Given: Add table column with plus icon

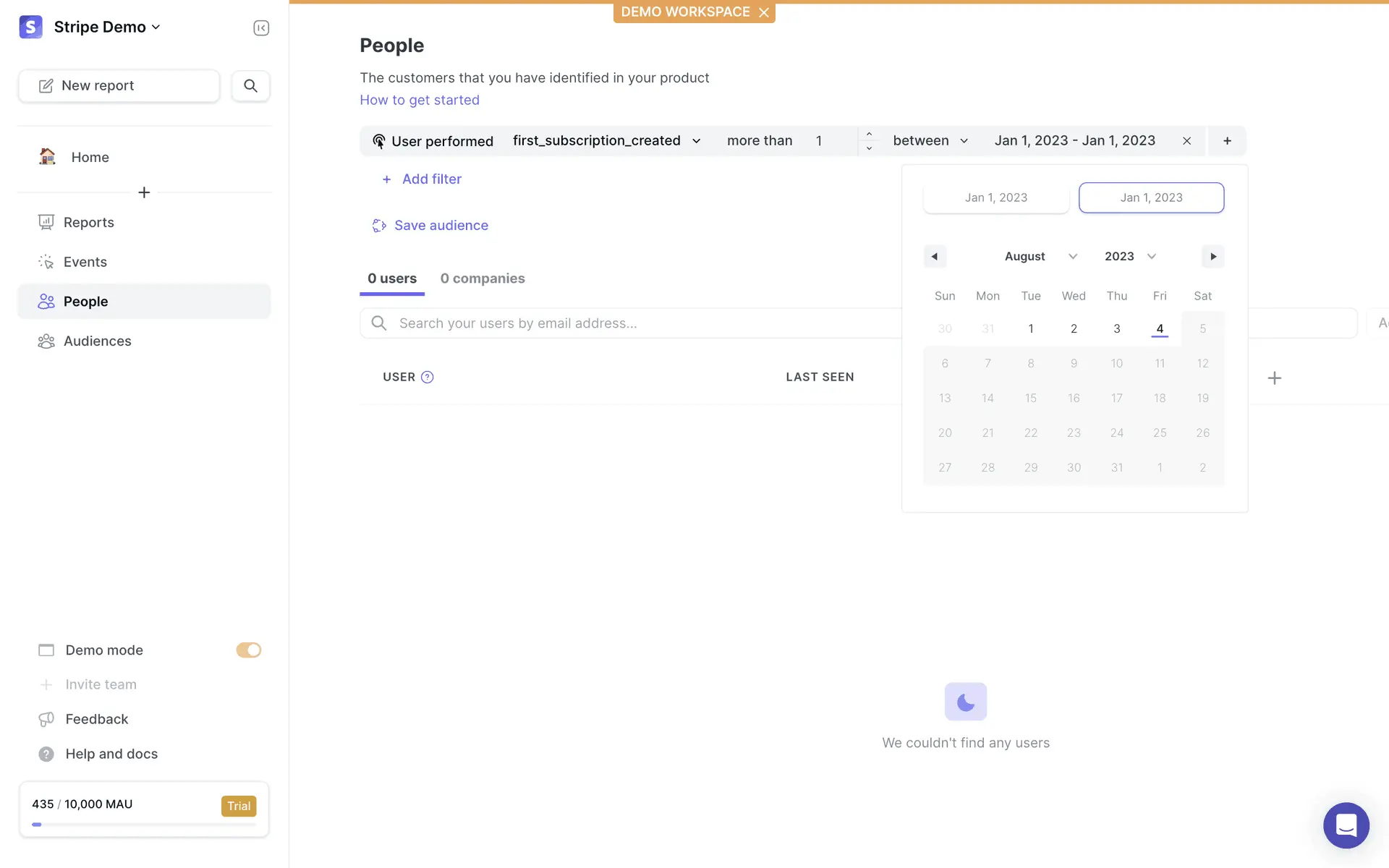Looking at the screenshot, I should [x=1275, y=378].
